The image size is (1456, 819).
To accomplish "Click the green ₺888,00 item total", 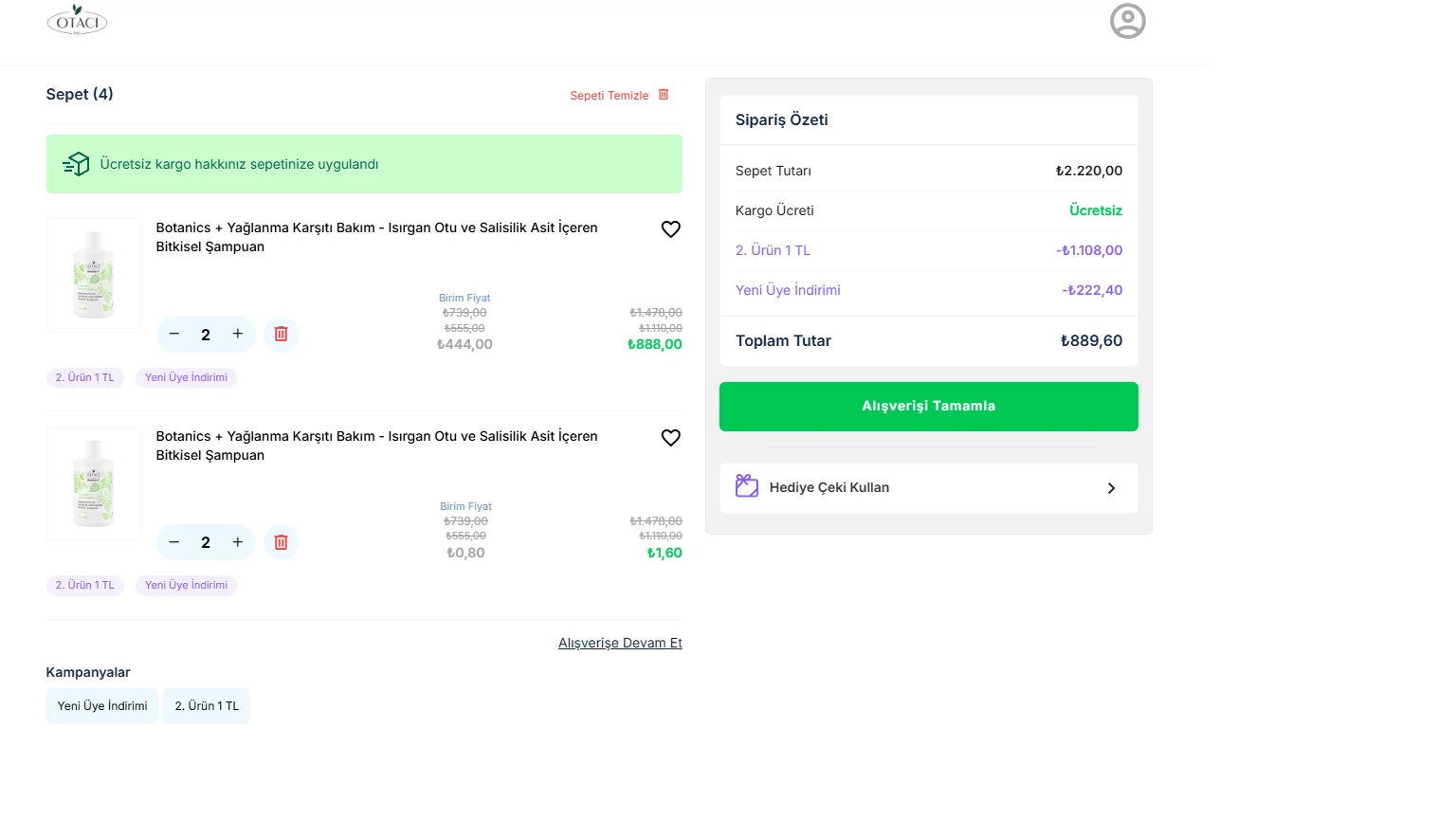I will click(x=655, y=344).
